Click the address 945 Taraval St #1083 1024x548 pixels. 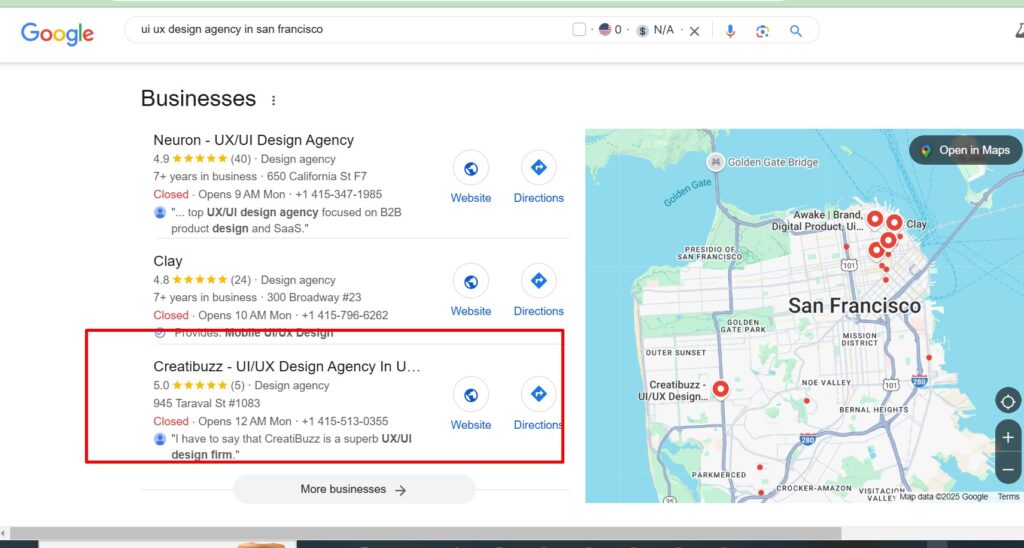(206, 403)
